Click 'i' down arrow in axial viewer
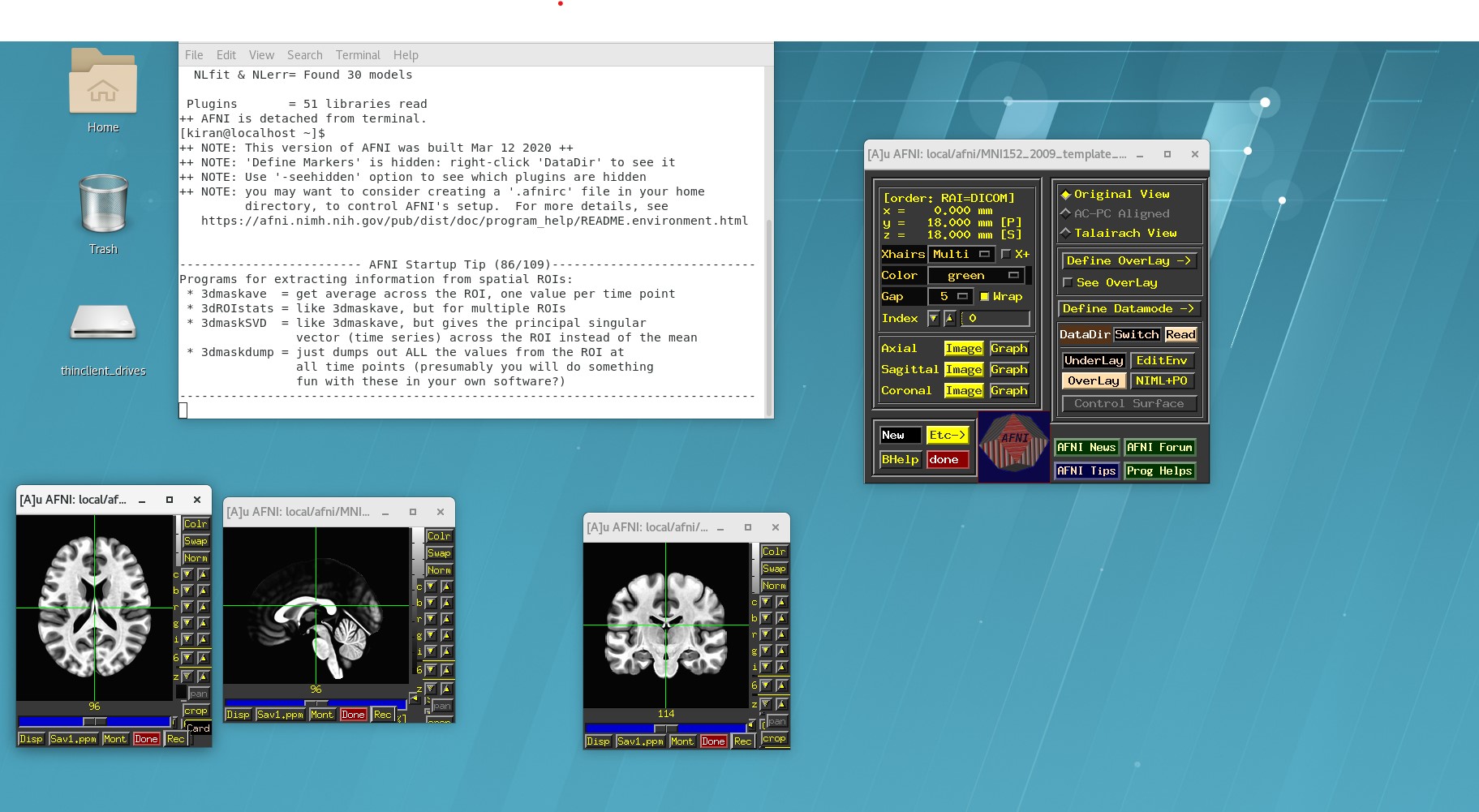 (187, 639)
